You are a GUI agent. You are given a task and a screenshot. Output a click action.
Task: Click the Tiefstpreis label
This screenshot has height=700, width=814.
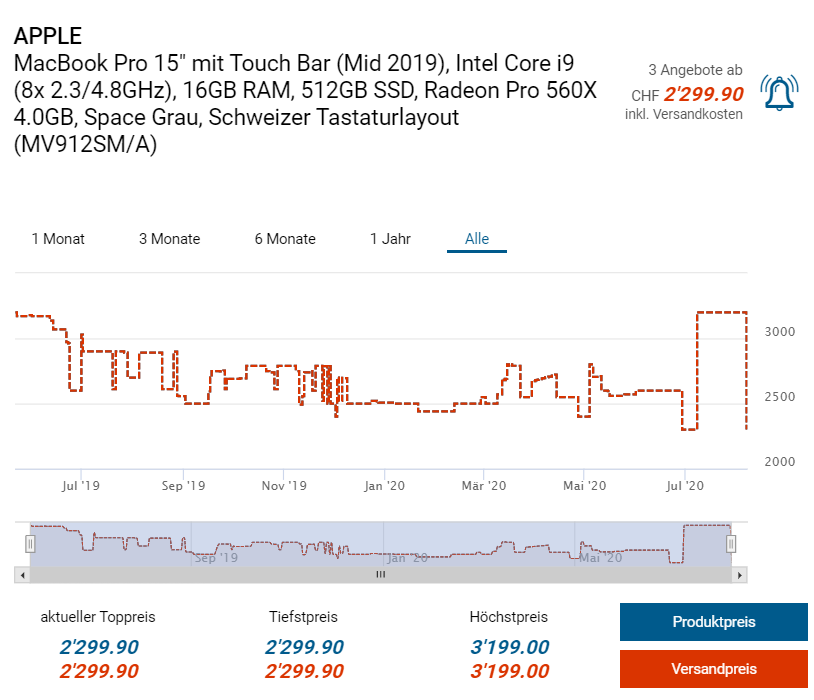[303, 617]
